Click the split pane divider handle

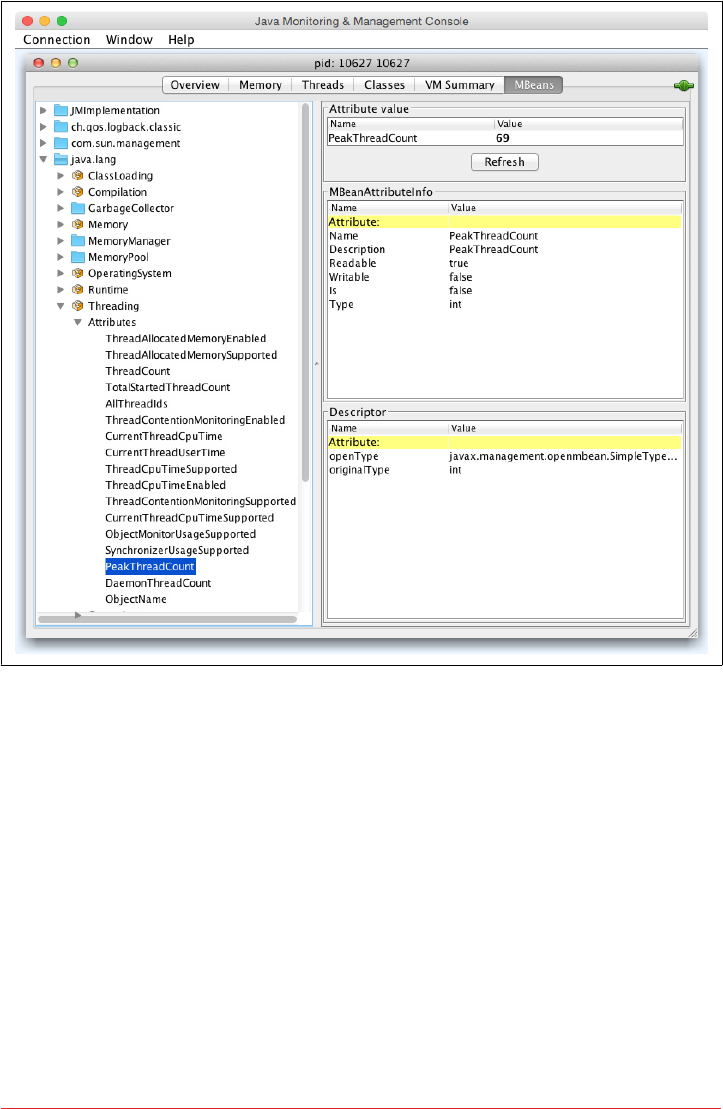tap(317, 364)
